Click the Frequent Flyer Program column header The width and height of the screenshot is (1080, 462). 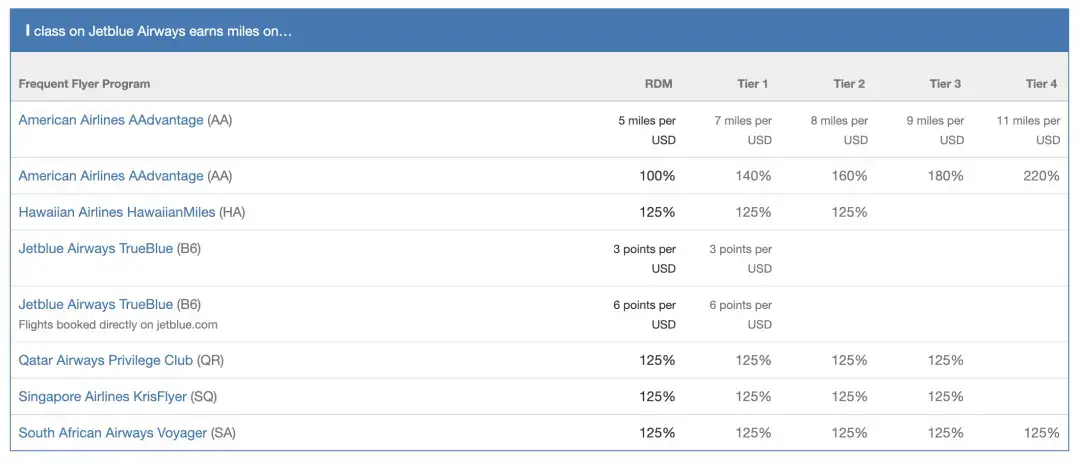point(84,84)
